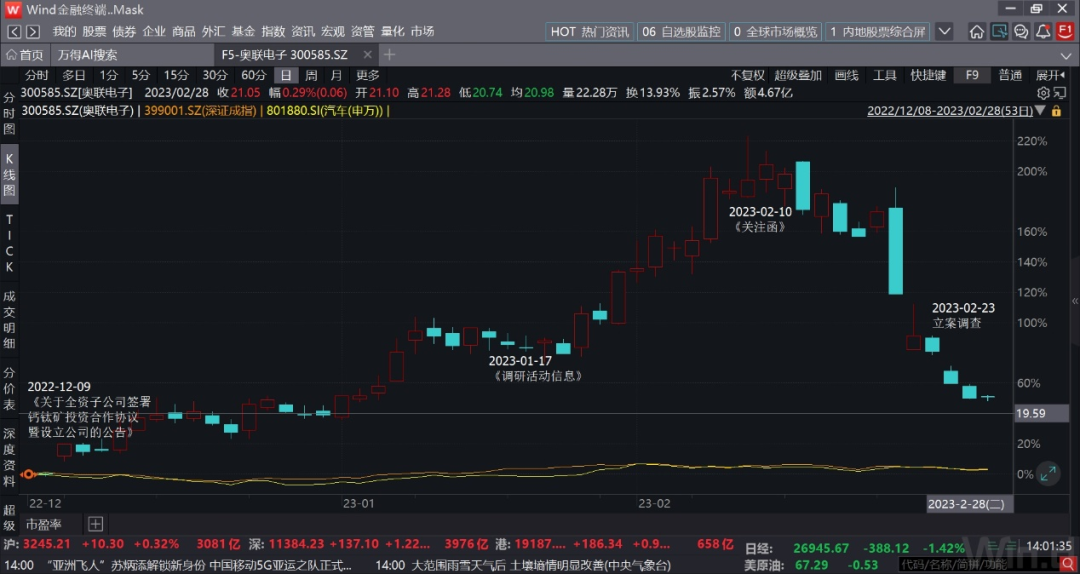Image resolution: width=1080 pixels, height=574 pixels.
Task: Select the 周 weekly period
Action: pyautogui.click(x=311, y=75)
